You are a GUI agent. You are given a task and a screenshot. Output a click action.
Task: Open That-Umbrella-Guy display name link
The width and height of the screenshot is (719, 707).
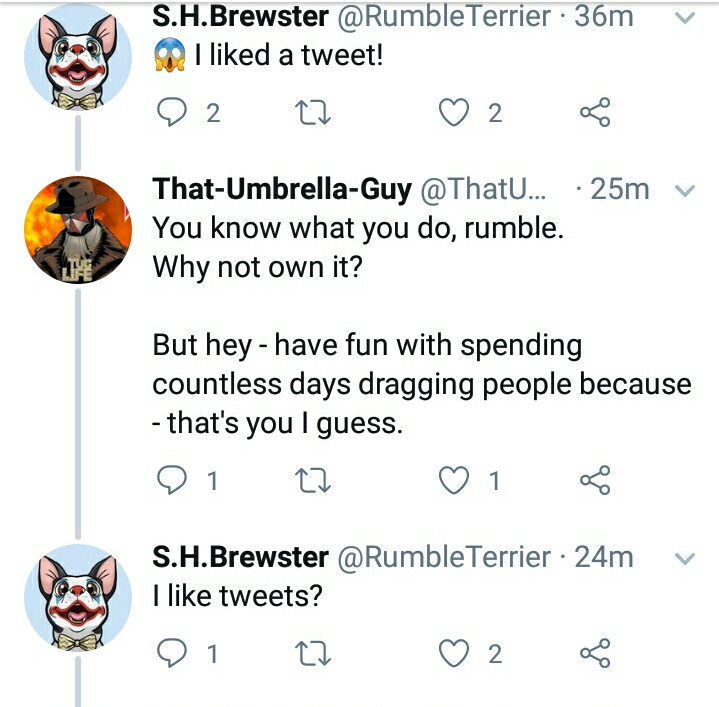pyautogui.click(x=282, y=189)
